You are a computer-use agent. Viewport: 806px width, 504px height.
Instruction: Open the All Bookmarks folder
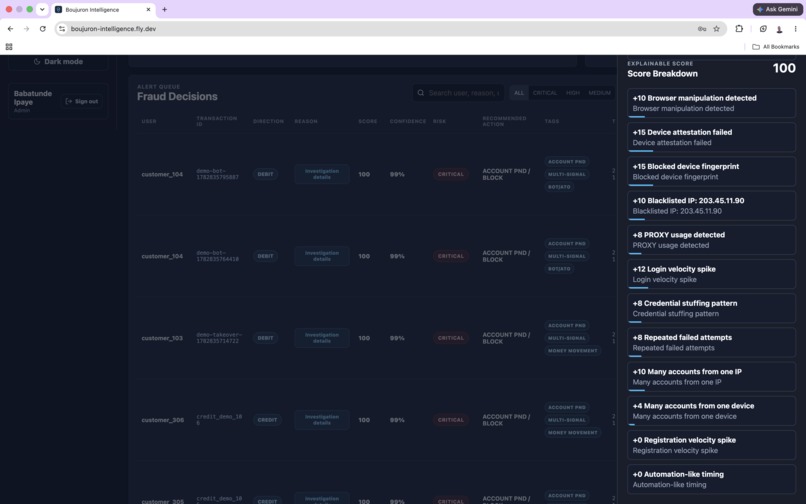[x=776, y=47]
